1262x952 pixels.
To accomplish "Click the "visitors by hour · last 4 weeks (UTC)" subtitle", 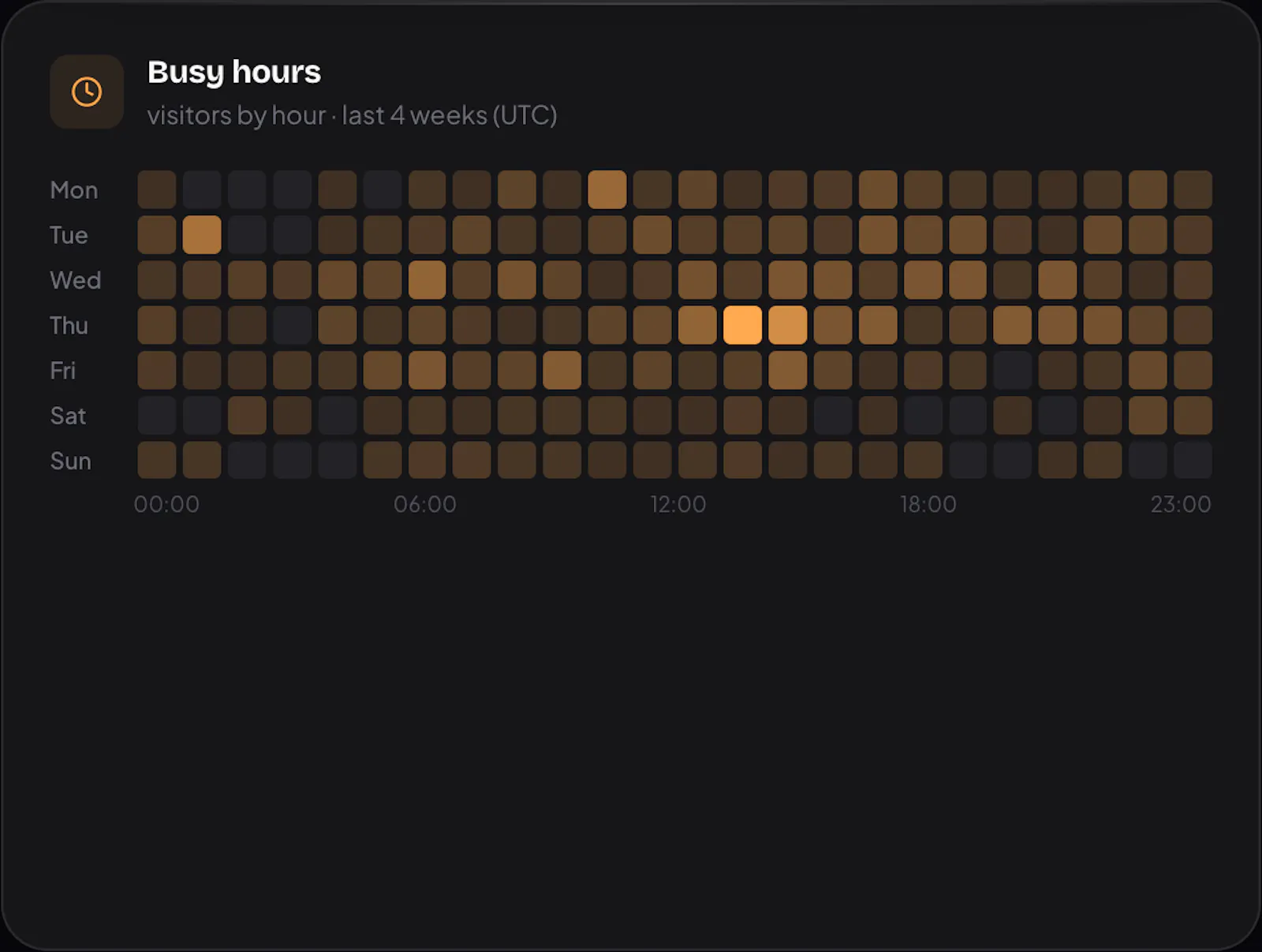I will (352, 115).
